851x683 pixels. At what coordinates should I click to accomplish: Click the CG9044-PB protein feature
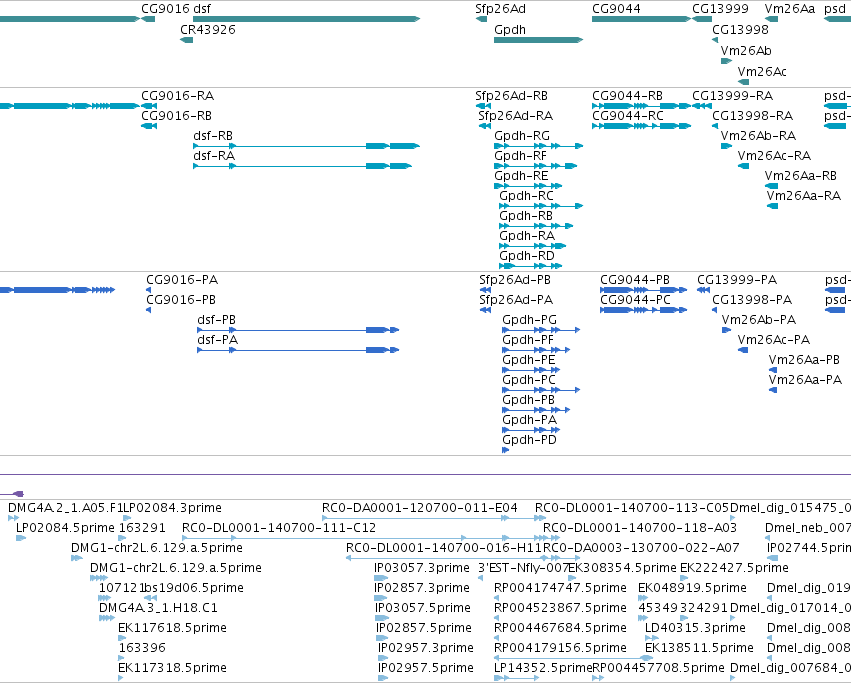pyautogui.click(x=644, y=290)
